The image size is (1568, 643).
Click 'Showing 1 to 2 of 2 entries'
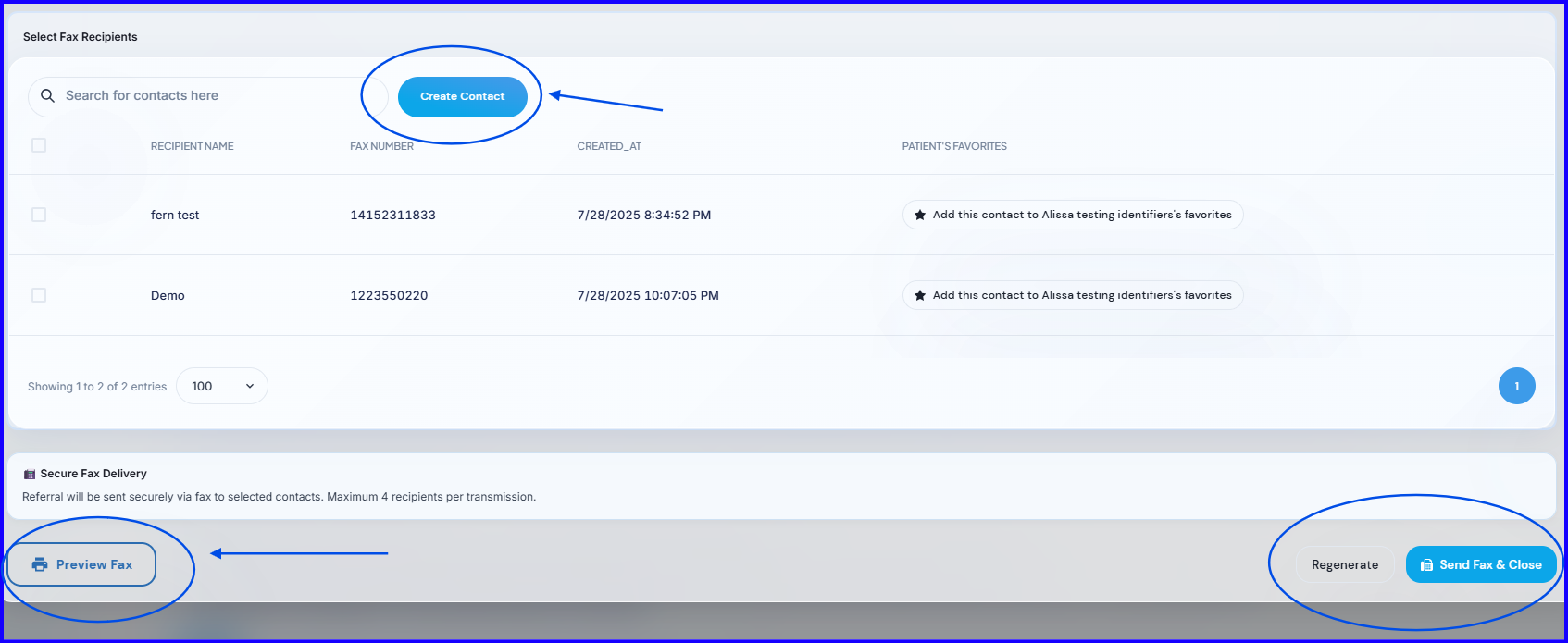point(97,387)
